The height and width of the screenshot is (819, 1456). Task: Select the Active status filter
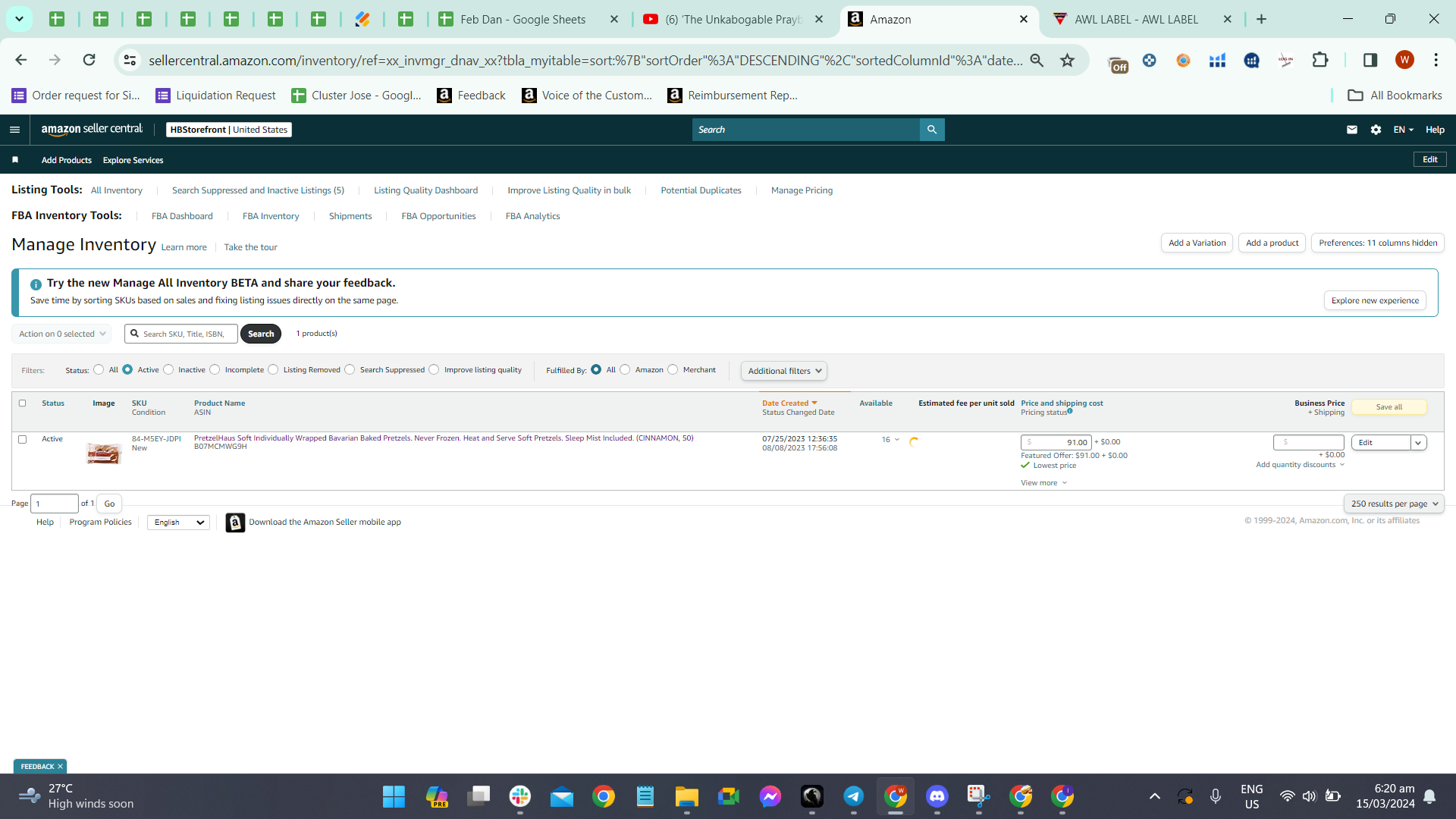(x=127, y=370)
